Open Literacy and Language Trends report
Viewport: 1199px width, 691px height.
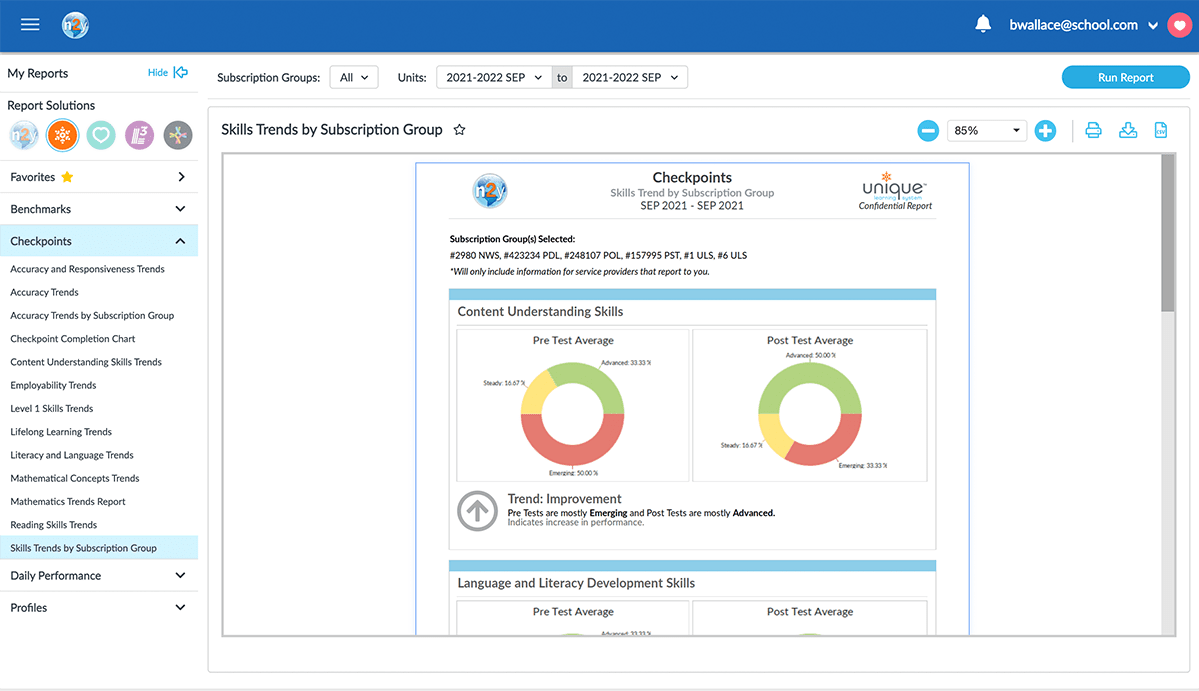[x=72, y=456]
